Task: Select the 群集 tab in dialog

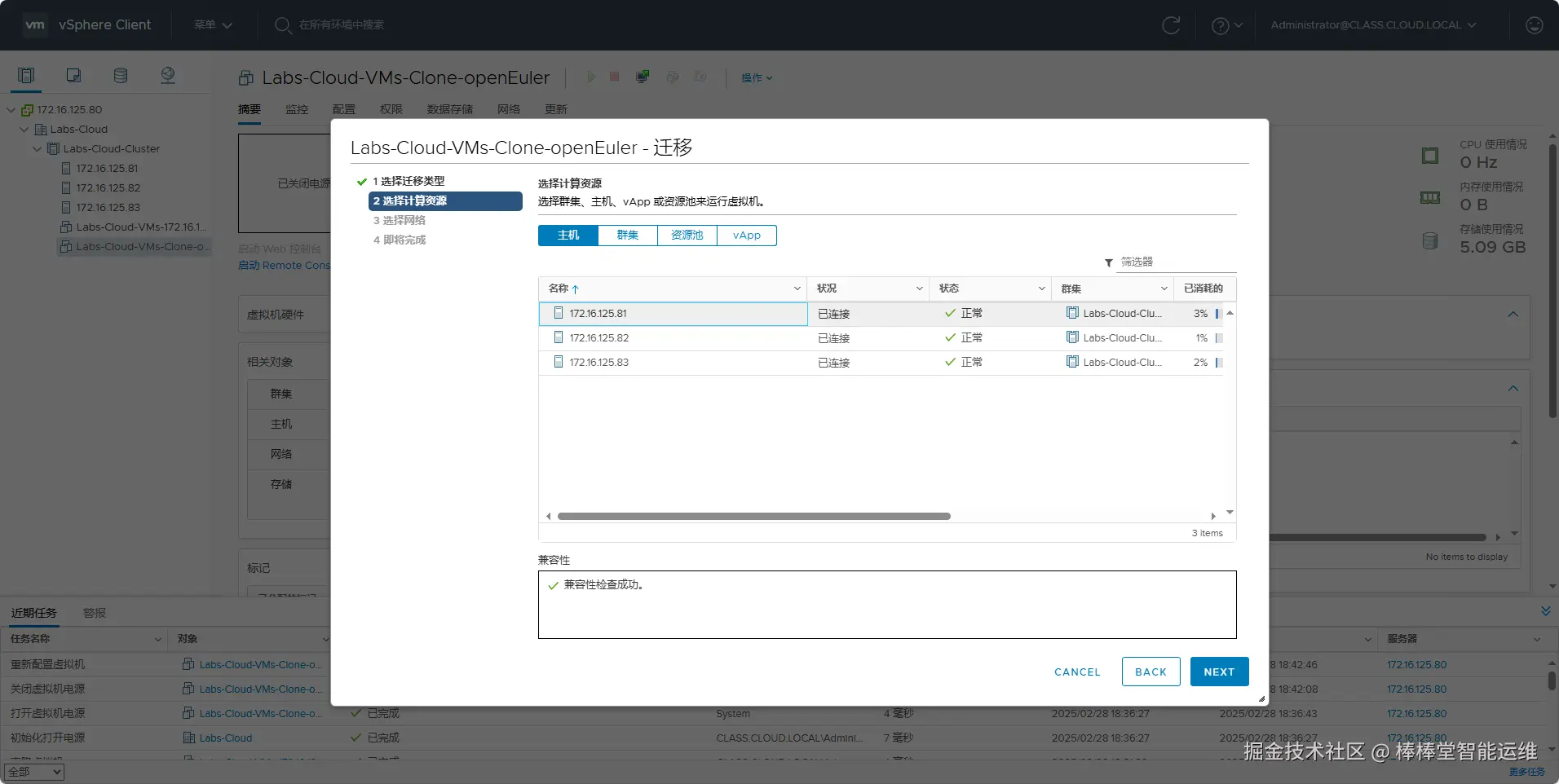Action: click(628, 236)
